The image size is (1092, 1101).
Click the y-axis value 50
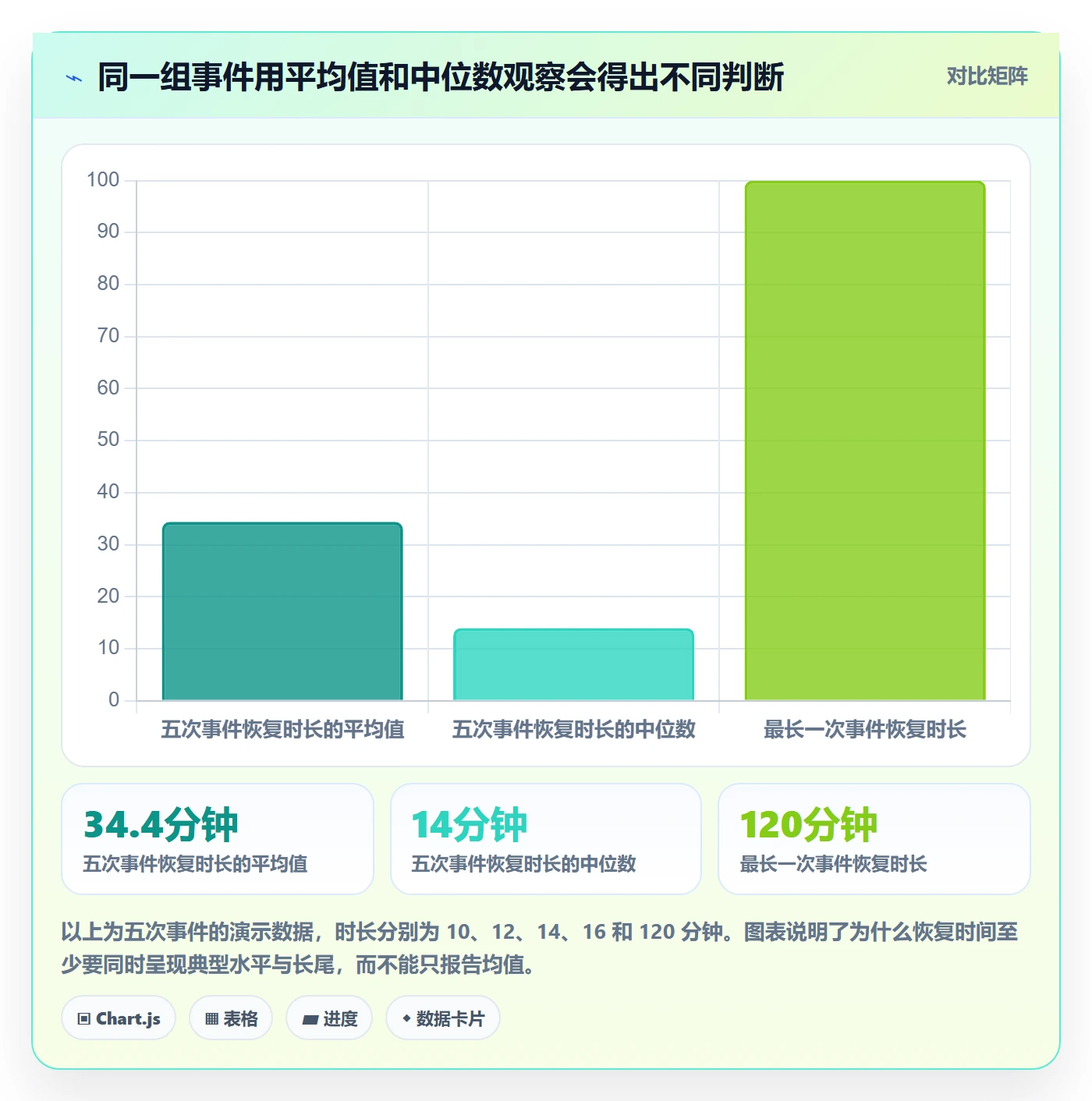(x=108, y=440)
